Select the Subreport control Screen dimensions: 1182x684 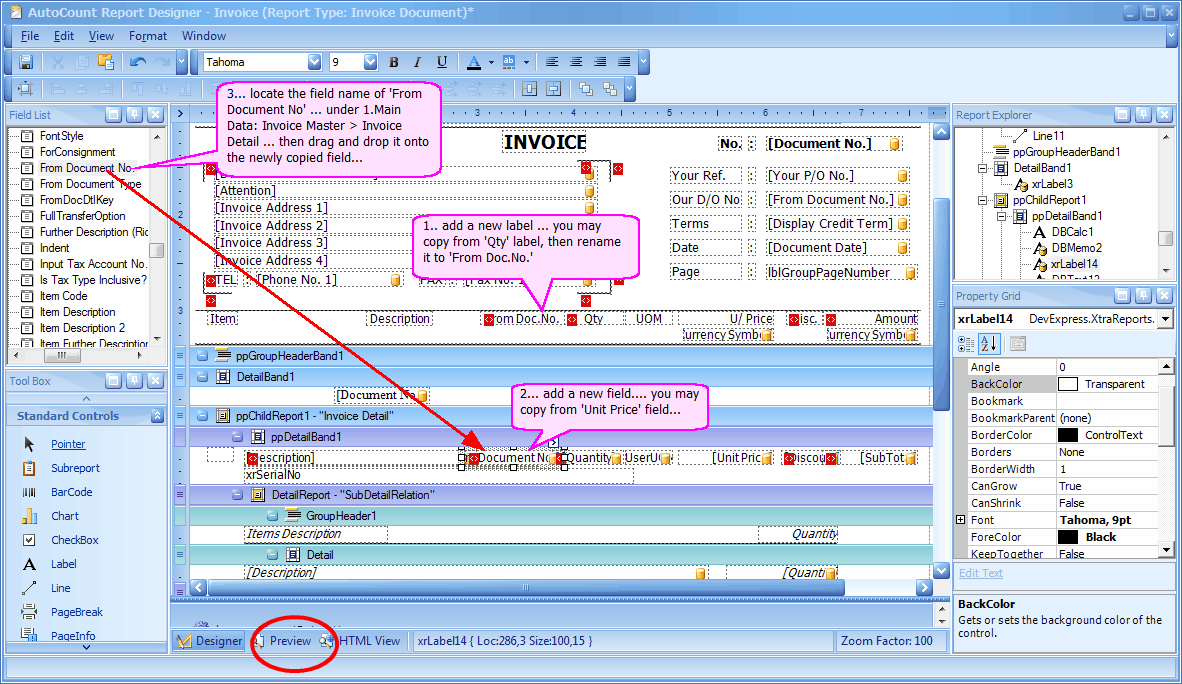(75, 468)
